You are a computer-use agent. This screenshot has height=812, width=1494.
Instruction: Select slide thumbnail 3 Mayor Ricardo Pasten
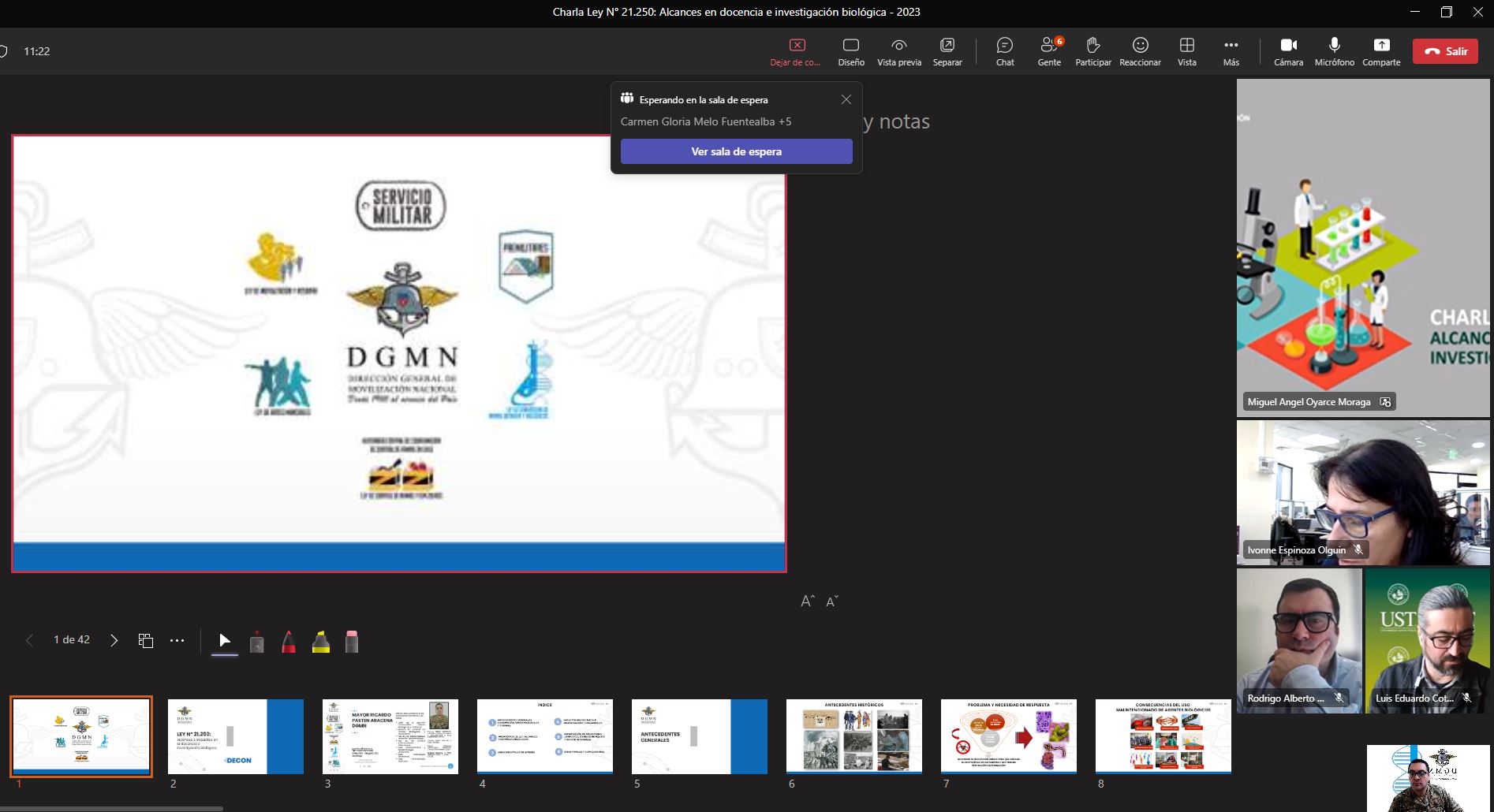pyautogui.click(x=390, y=736)
